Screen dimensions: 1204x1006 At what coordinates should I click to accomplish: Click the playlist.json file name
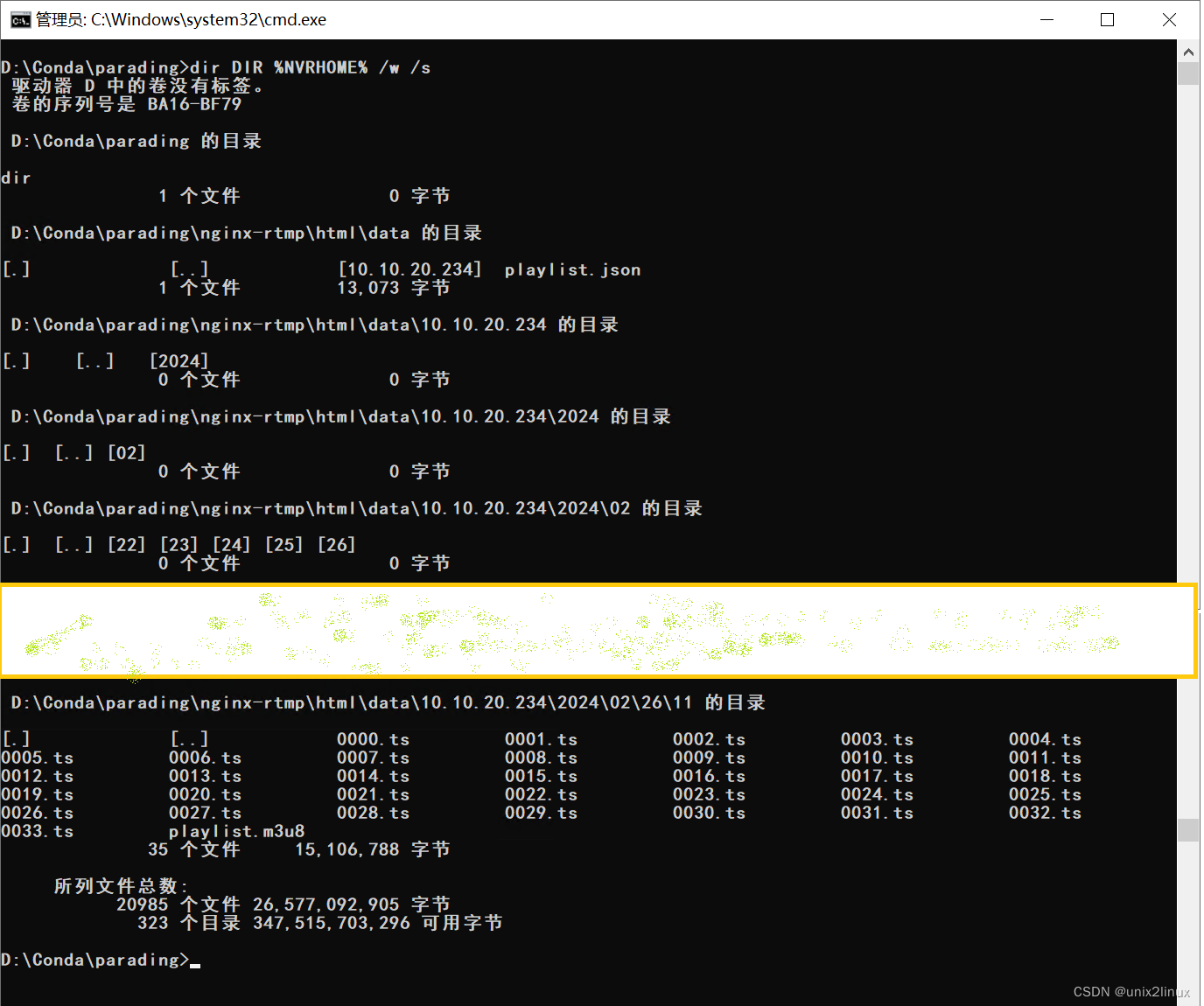573,269
